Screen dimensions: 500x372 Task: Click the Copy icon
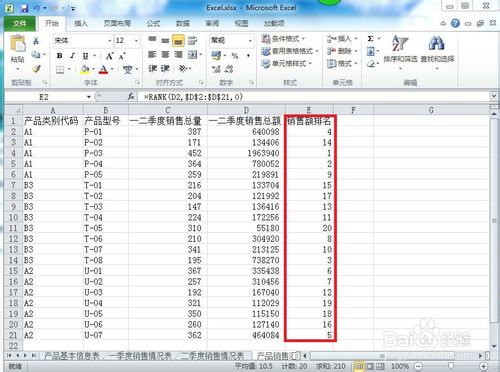tap(36, 54)
